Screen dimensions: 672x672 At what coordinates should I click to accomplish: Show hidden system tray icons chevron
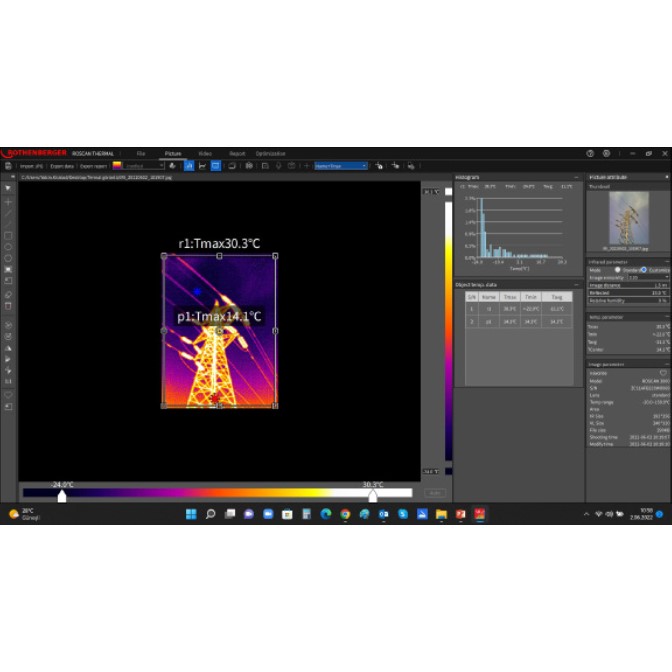pyautogui.click(x=586, y=514)
